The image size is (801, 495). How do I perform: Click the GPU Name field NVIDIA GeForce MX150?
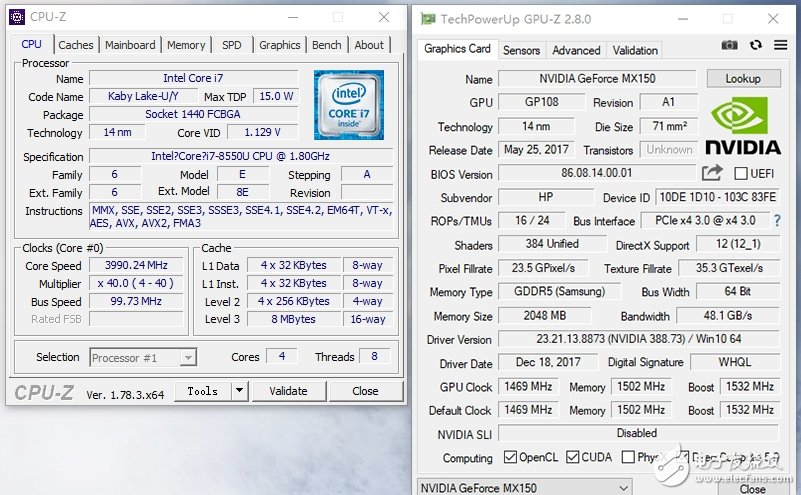pos(597,79)
